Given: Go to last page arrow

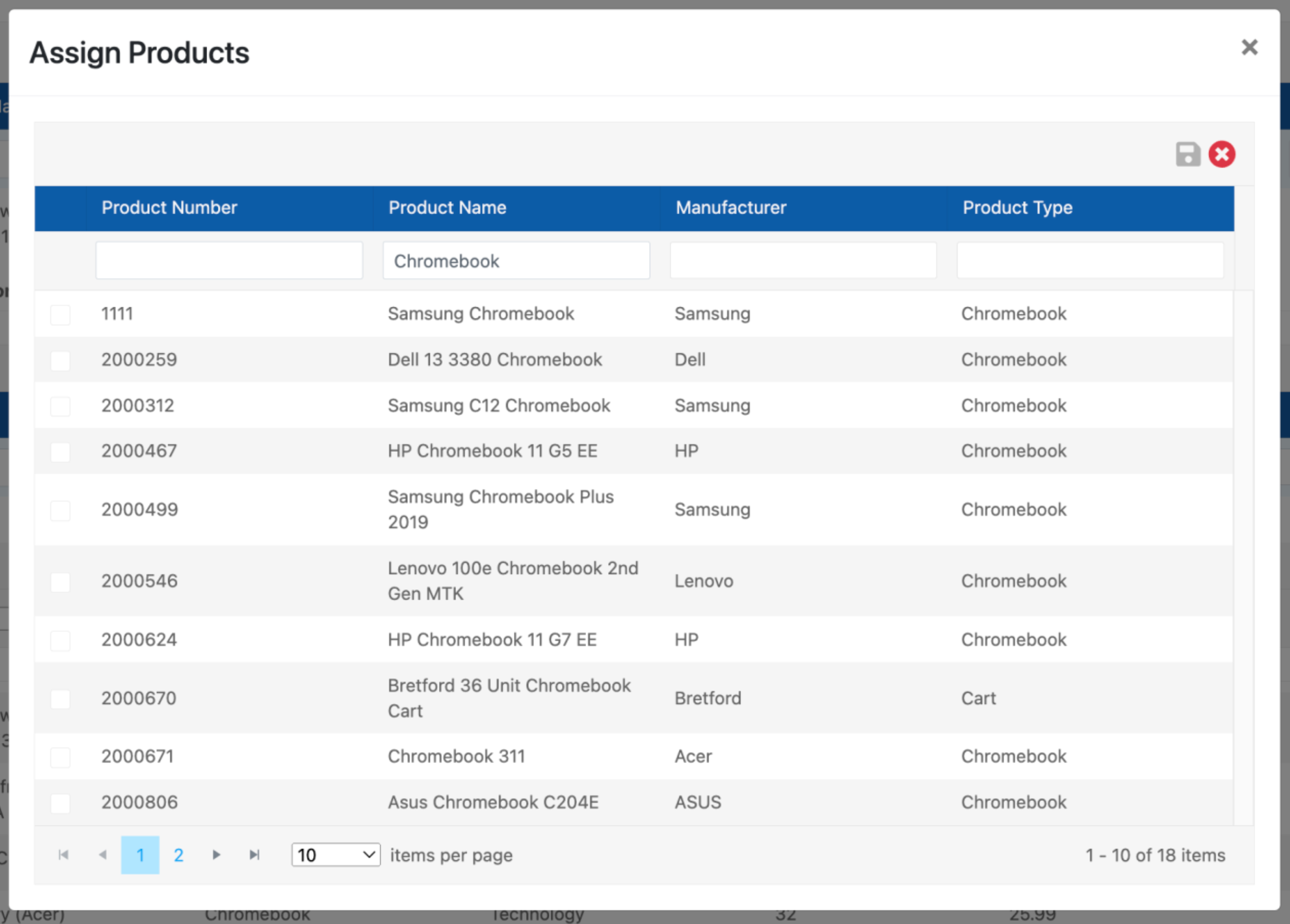Looking at the screenshot, I should tap(254, 854).
